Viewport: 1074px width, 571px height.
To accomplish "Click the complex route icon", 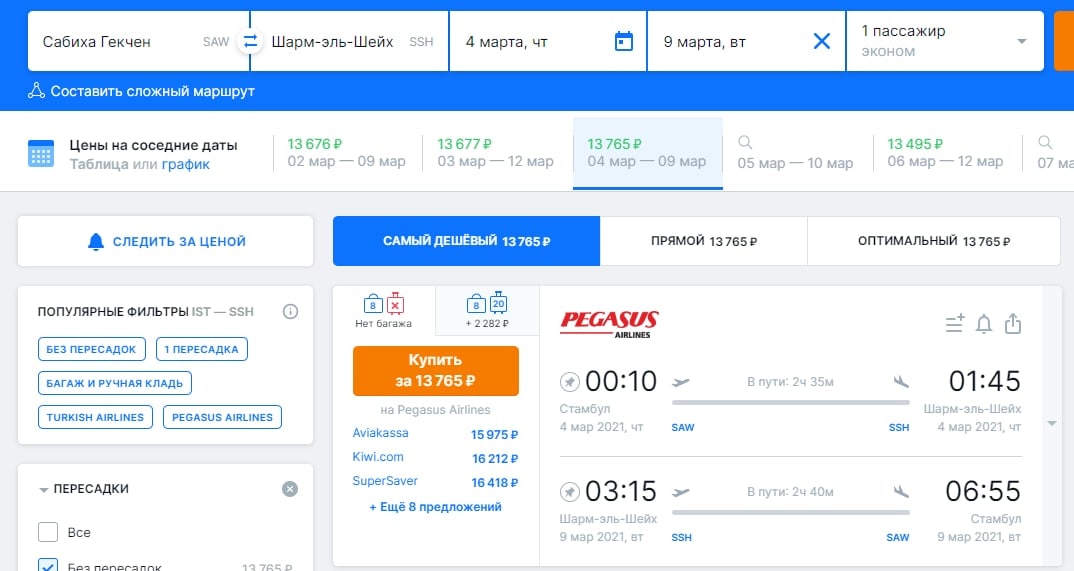I will (x=36, y=90).
